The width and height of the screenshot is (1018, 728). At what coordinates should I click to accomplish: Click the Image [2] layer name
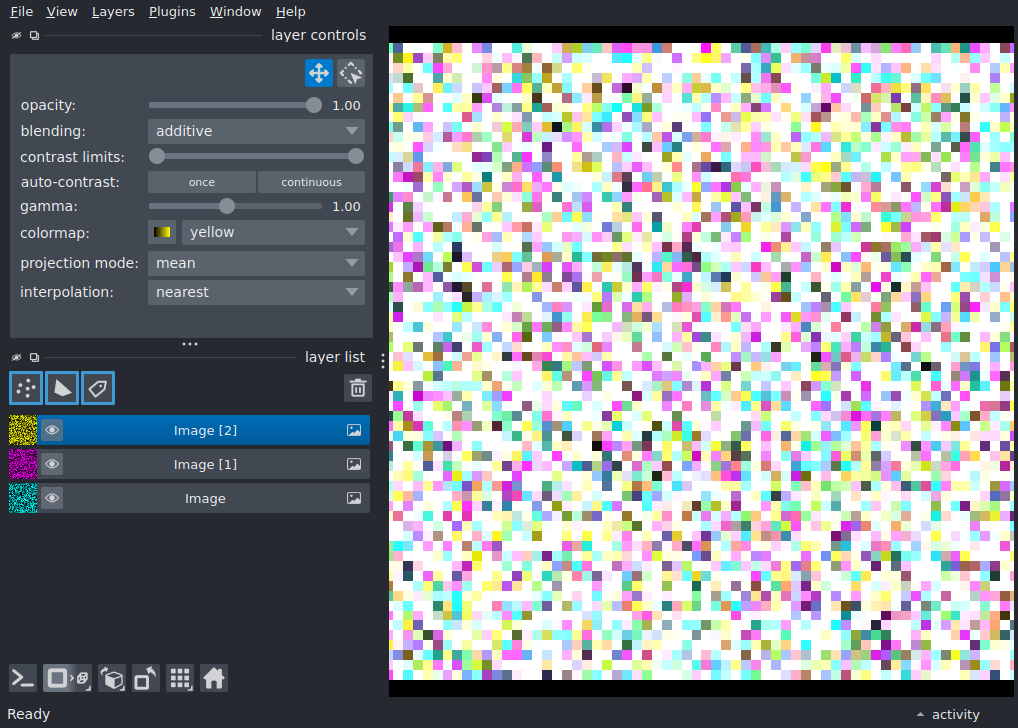coord(205,431)
